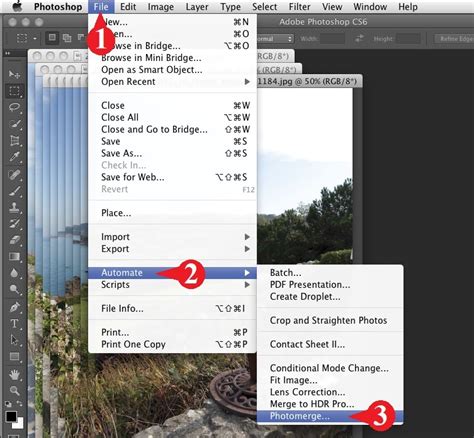
Task: Click the swap width and height icon
Action: (x=359, y=38)
